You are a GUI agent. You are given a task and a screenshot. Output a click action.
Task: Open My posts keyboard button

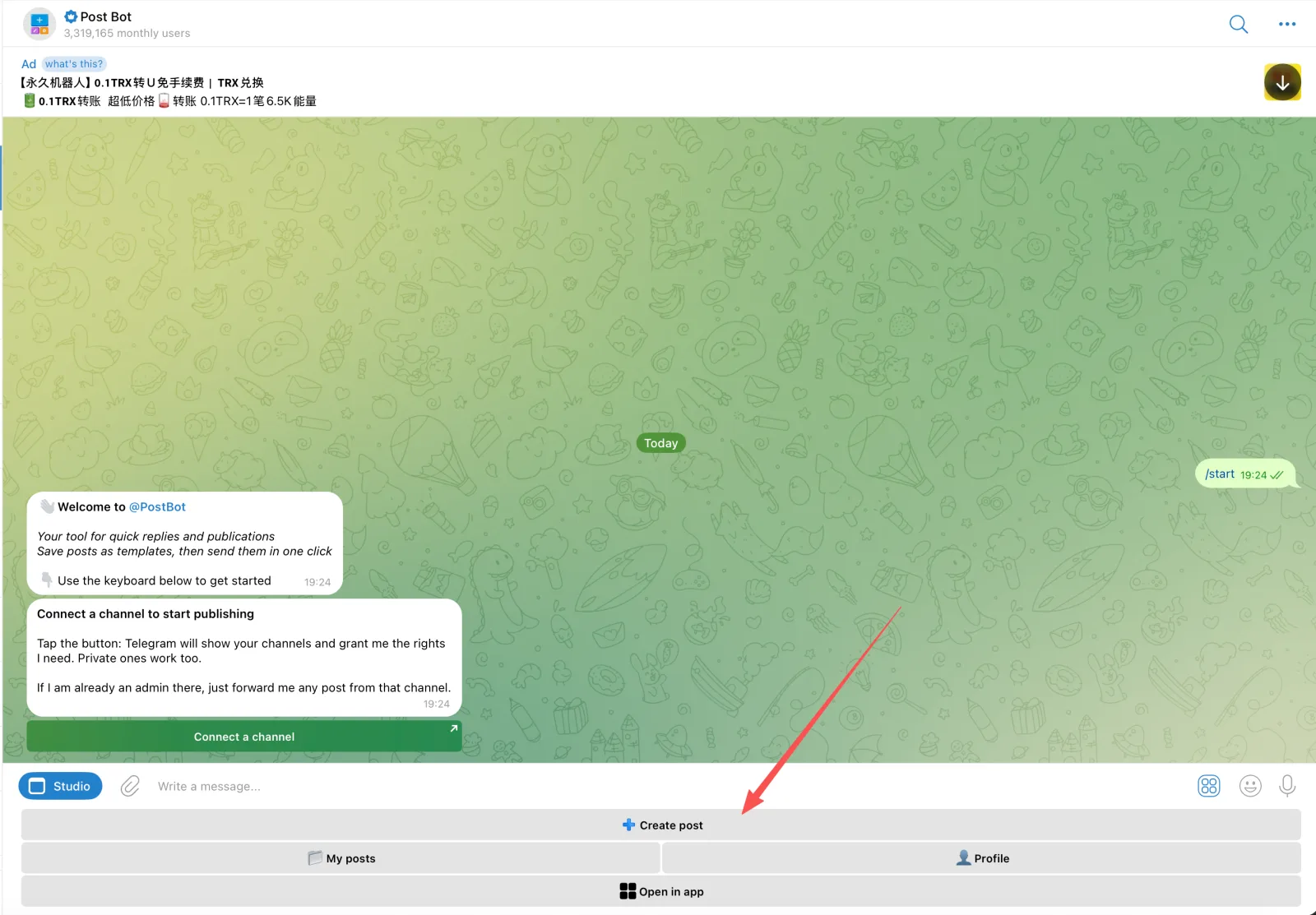coord(341,858)
